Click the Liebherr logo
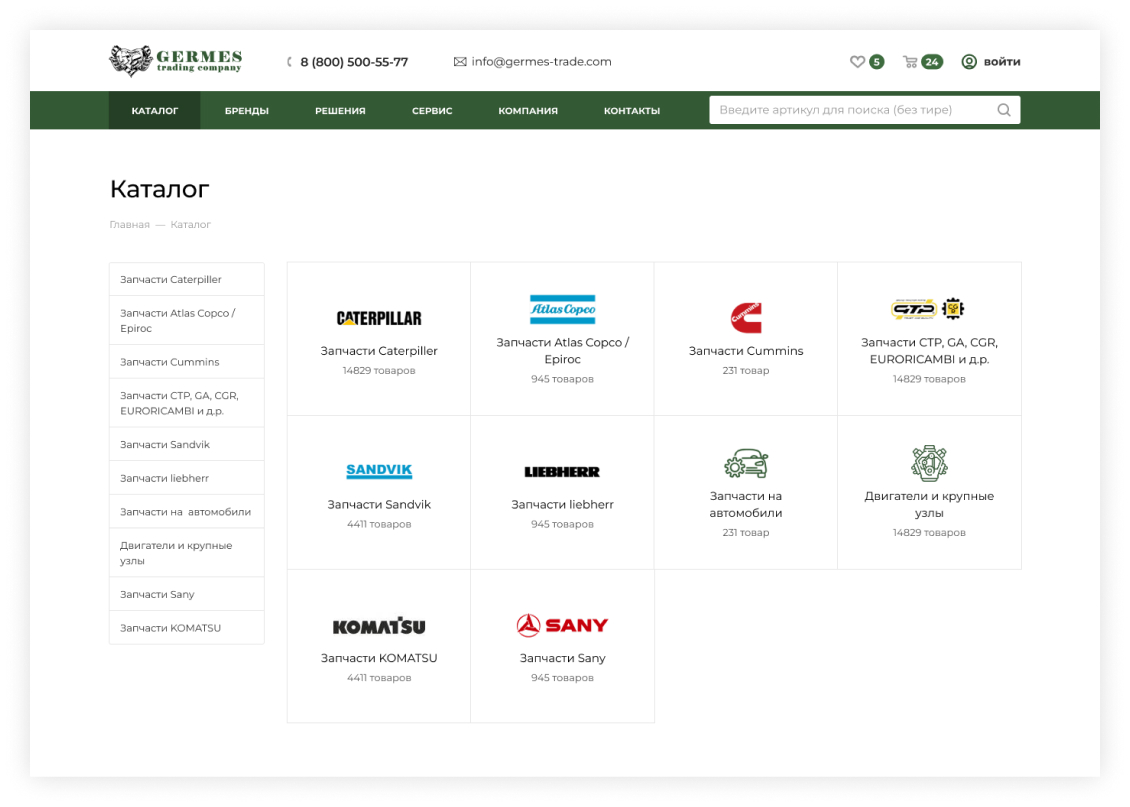Image resolution: width=1130 pixels, height=807 pixels. click(x=562, y=472)
